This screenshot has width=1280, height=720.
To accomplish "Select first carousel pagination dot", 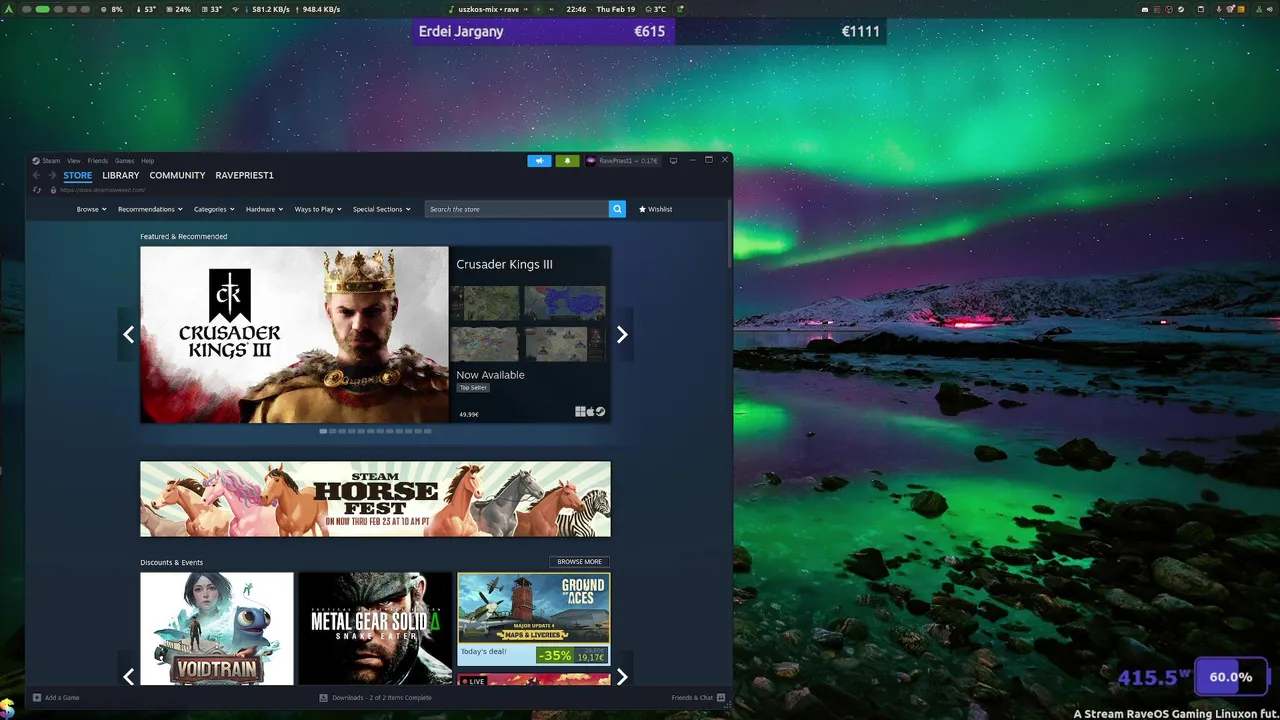I will [x=323, y=431].
